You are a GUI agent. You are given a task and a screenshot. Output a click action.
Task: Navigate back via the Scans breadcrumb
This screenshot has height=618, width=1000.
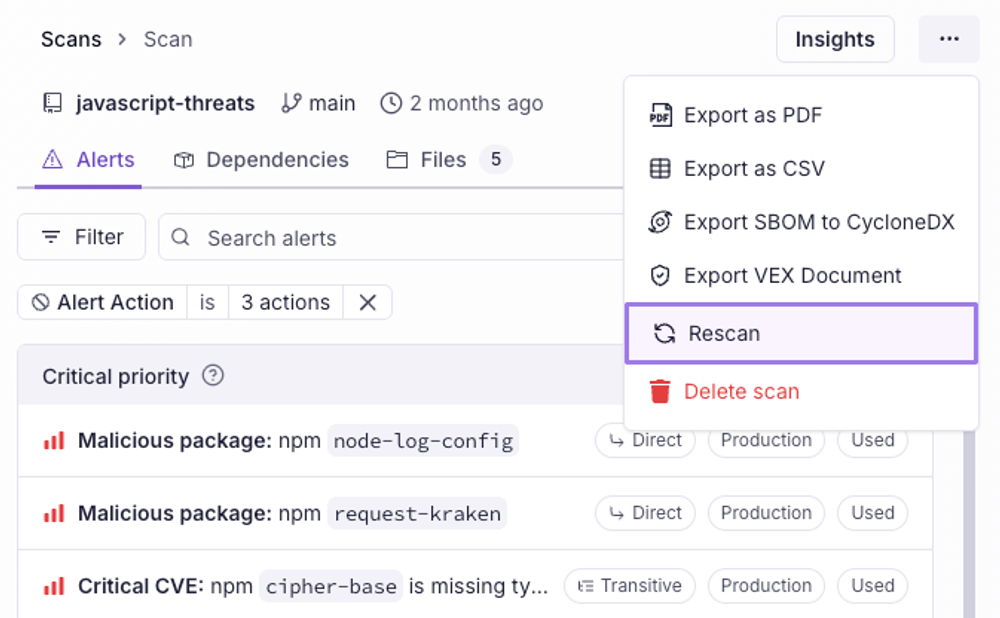[x=71, y=39]
